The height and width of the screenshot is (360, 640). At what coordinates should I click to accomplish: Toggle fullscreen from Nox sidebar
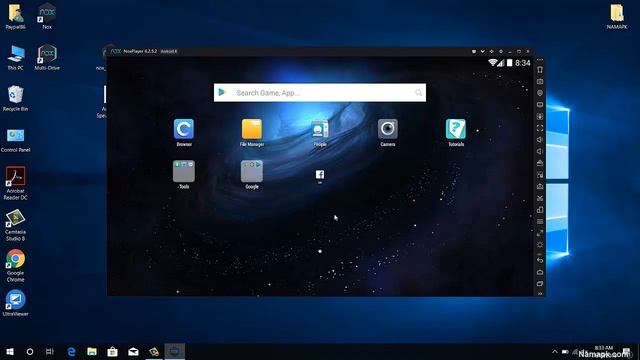pyautogui.click(x=540, y=128)
